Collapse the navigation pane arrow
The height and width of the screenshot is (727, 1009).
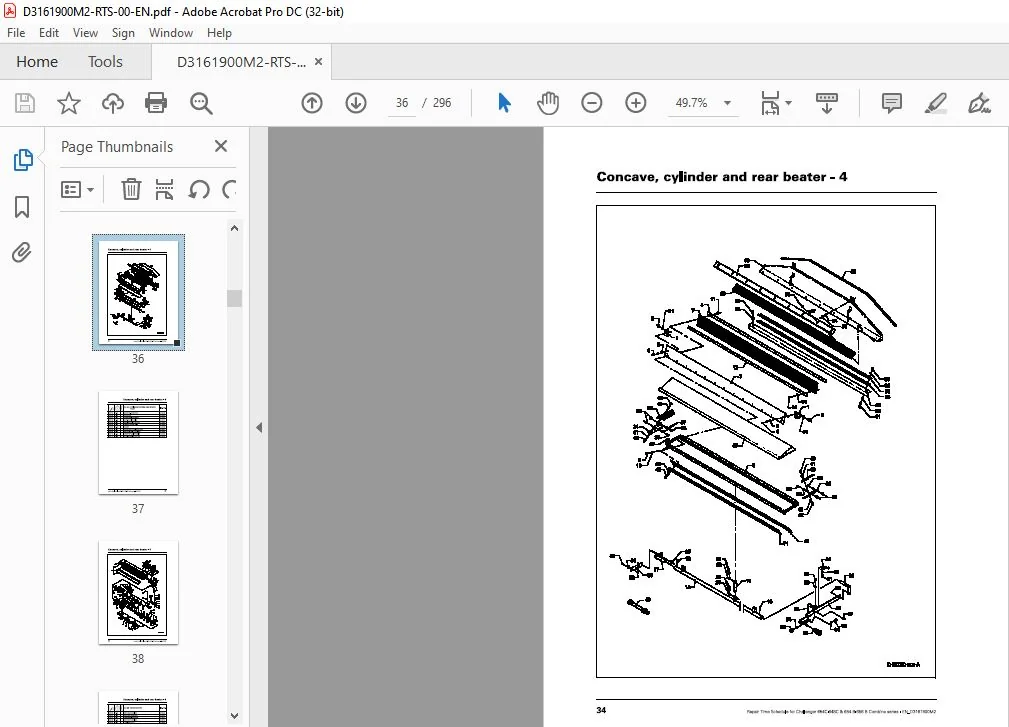(x=259, y=427)
